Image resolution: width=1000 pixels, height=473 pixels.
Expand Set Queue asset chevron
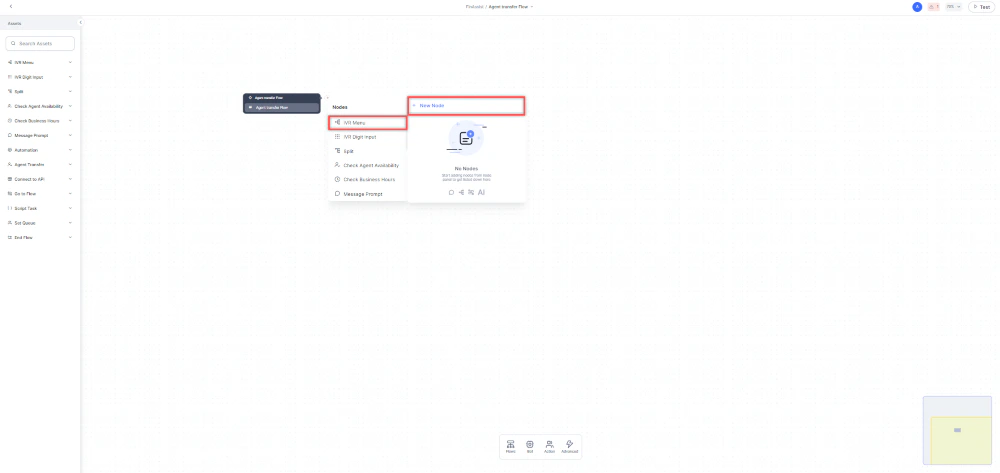[x=70, y=223]
